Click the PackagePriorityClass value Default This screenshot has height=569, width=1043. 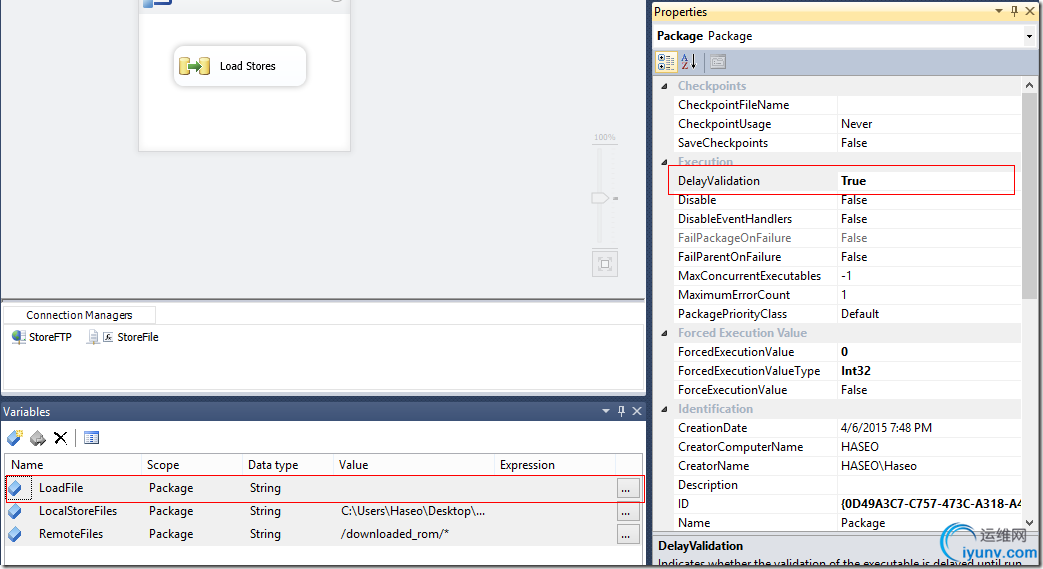click(x=860, y=314)
